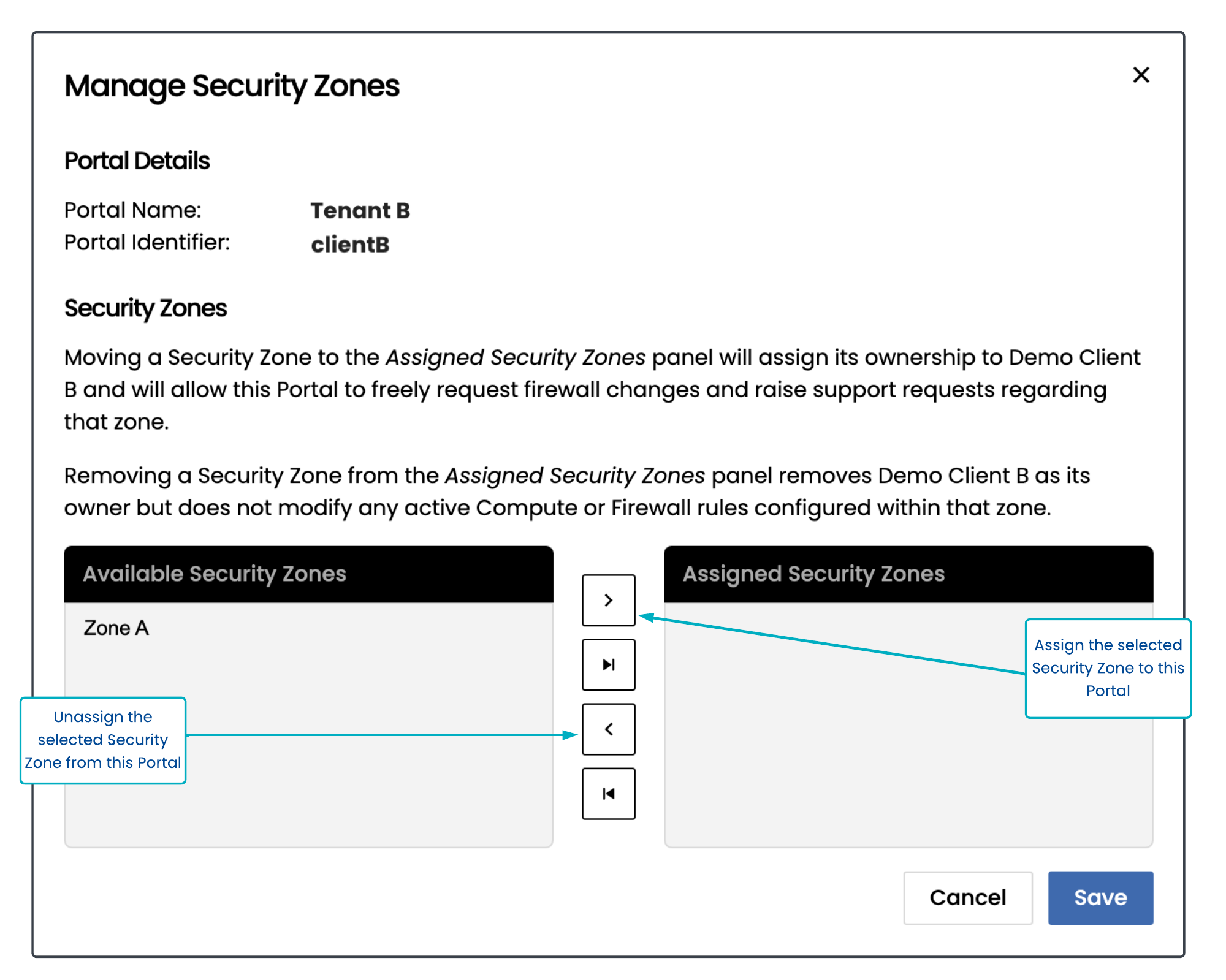
Task: Click the 'Removing a Security Zone' paragraph
Action: (x=576, y=492)
